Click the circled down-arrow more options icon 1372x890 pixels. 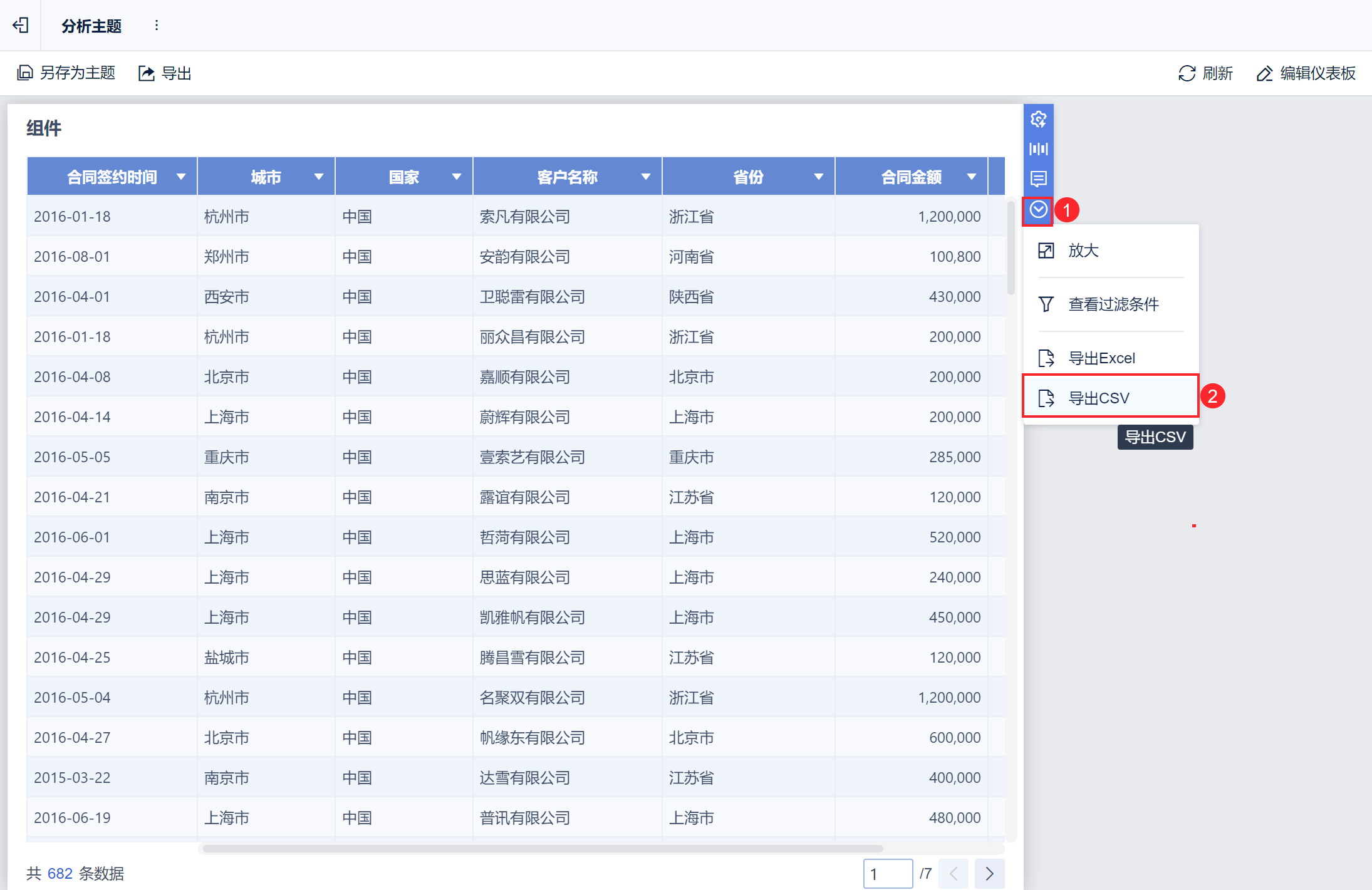(1038, 209)
